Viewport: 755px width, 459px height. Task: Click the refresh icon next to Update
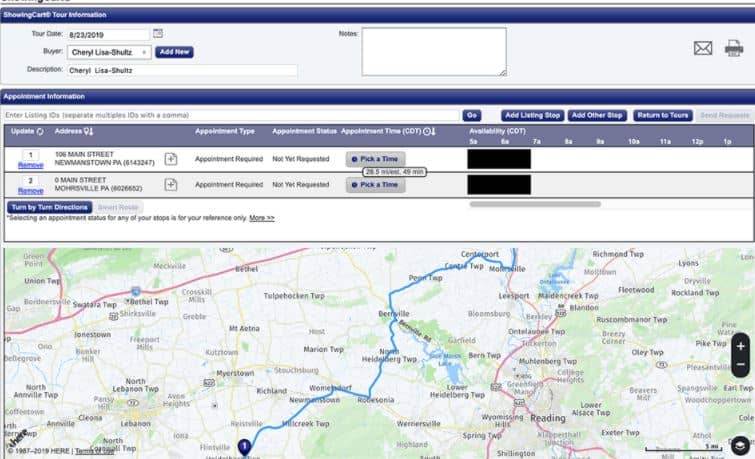click(40, 131)
